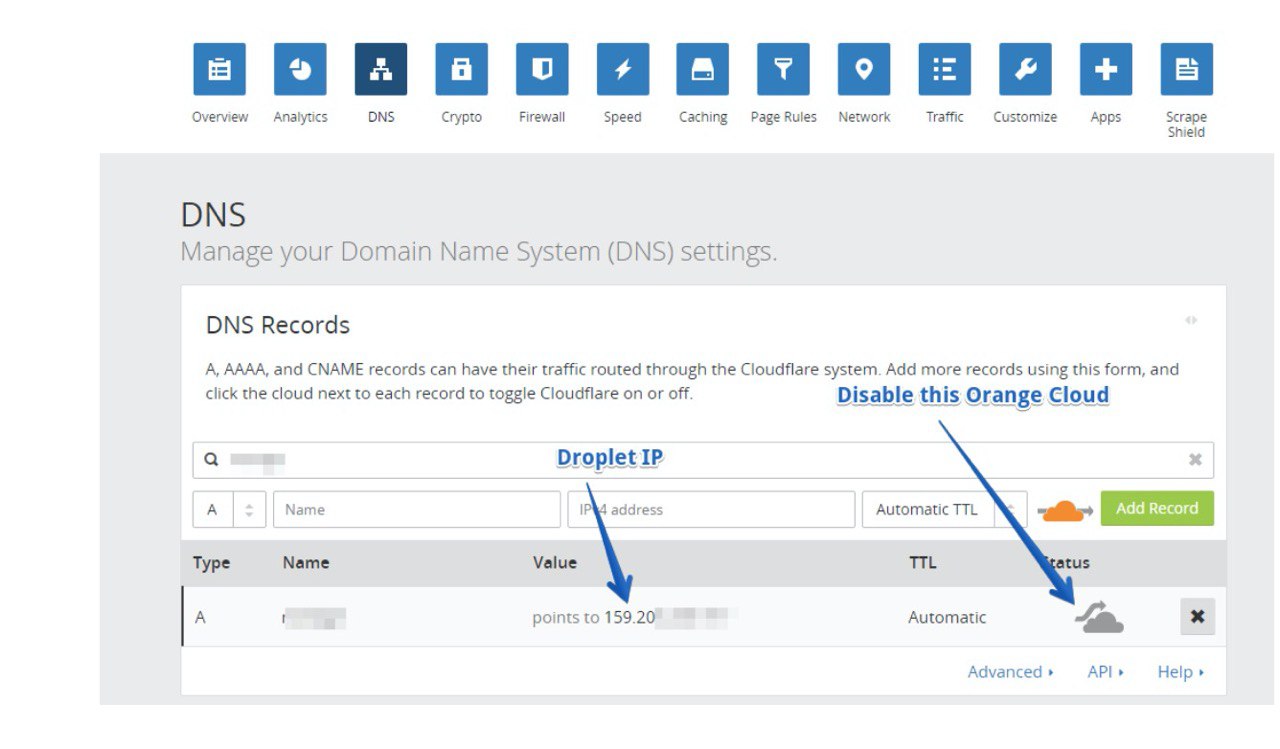This screenshot has height=749, width=1280.
Task: Click the Name input field
Action: point(416,509)
